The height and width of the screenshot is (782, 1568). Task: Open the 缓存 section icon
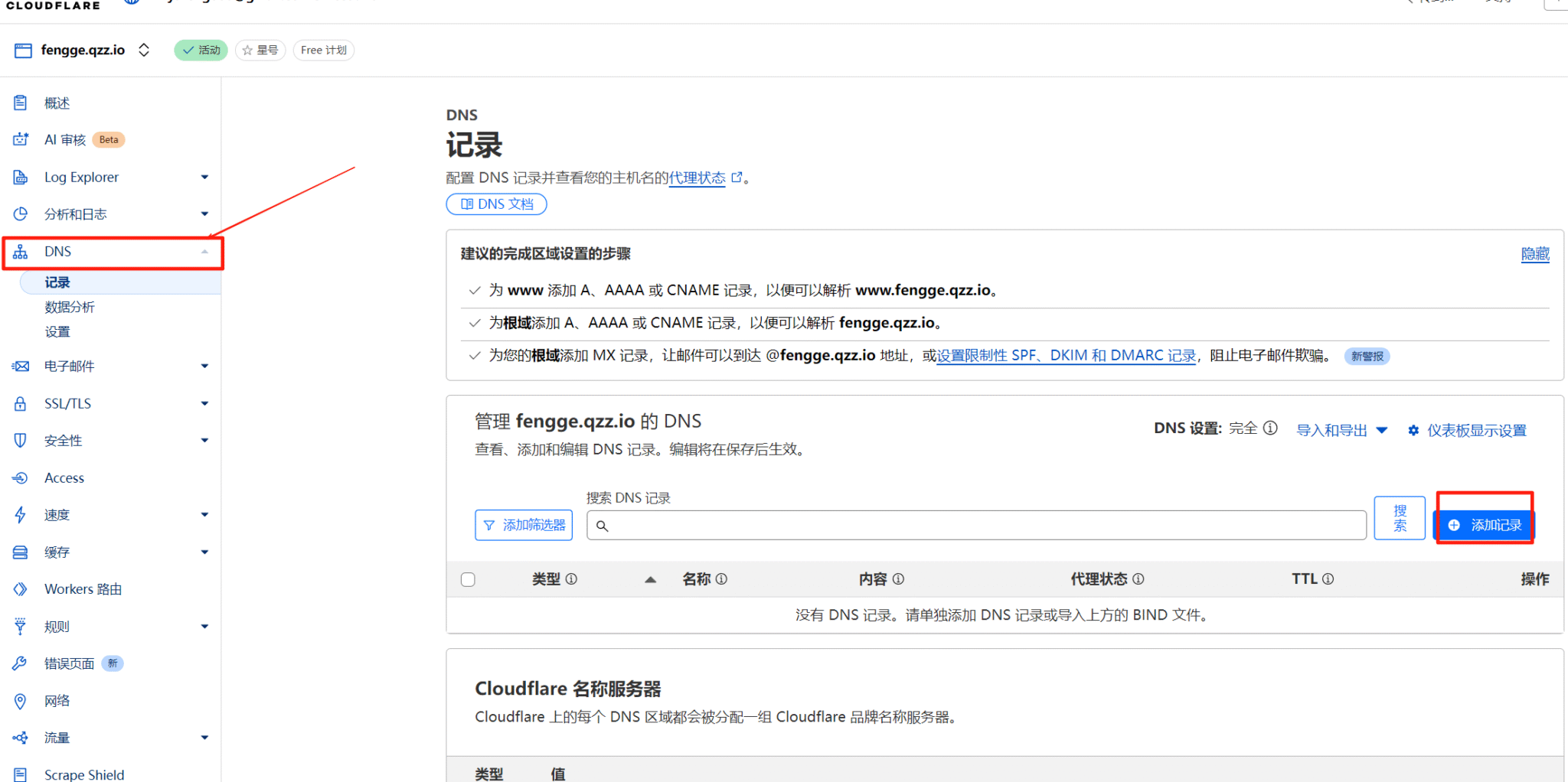[20, 552]
